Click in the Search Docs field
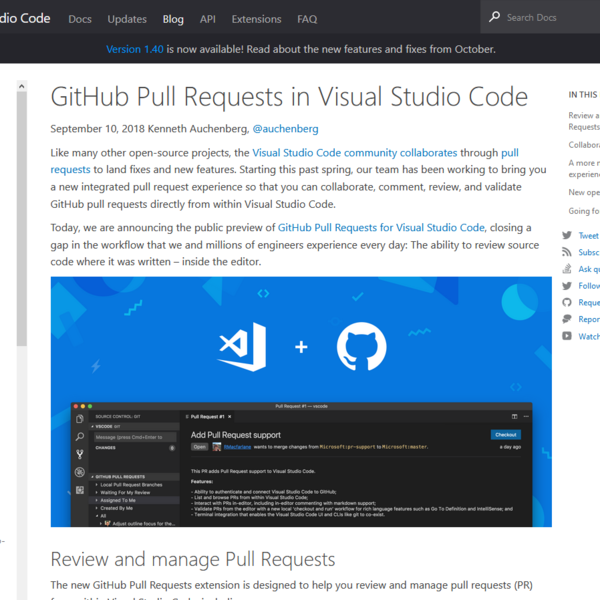This screenshot has height=600, width=600. point(540,17)
